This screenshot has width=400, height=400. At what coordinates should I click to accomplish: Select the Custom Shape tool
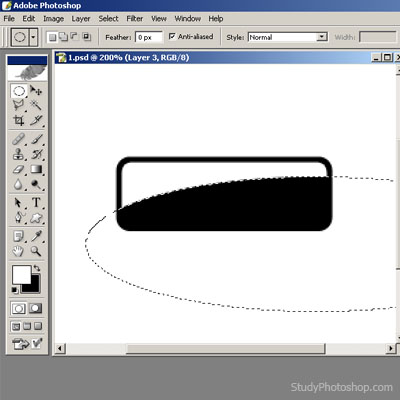pyautogui.click(x=36, y=218)
